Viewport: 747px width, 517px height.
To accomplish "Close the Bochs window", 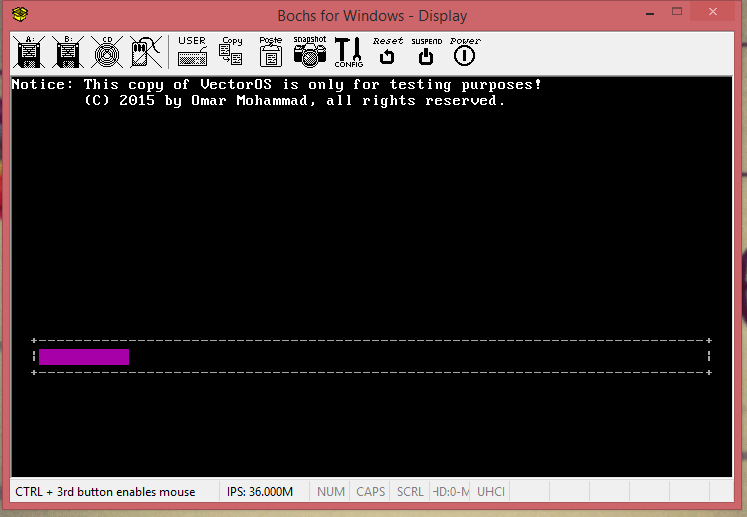I will tap(713, 11).
